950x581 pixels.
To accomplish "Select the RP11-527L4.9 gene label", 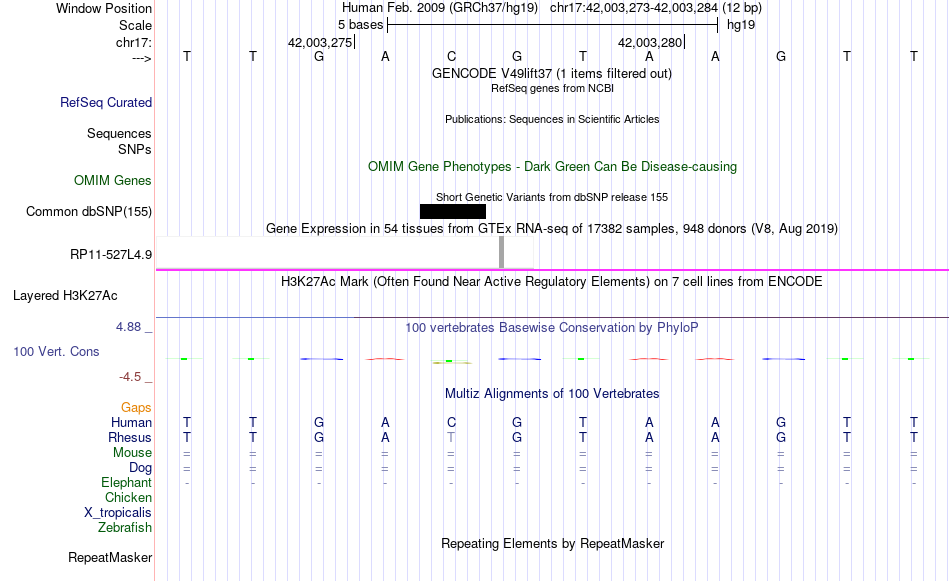I will (x=111, y=254).
